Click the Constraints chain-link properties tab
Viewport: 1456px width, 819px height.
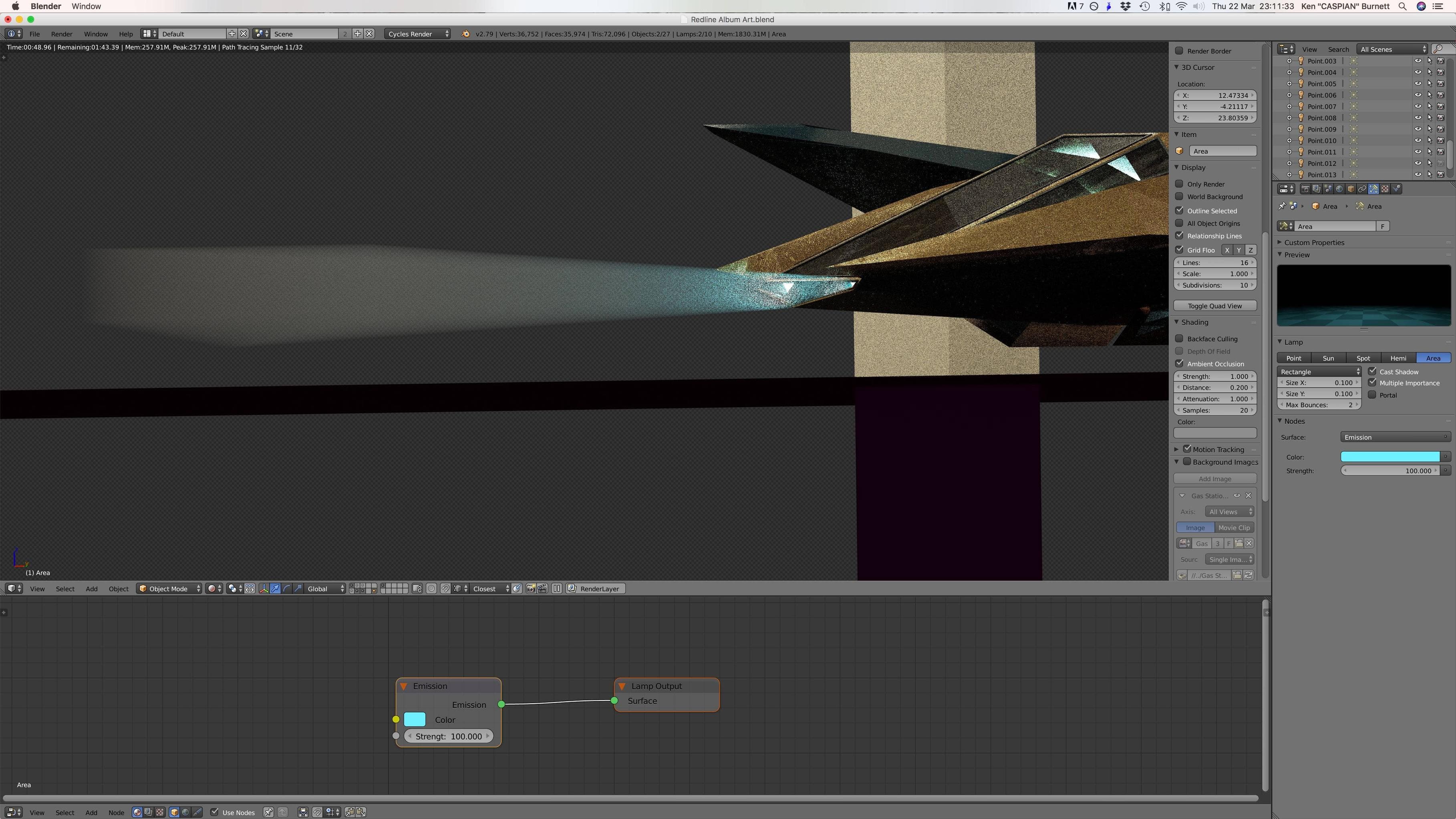1362,189
